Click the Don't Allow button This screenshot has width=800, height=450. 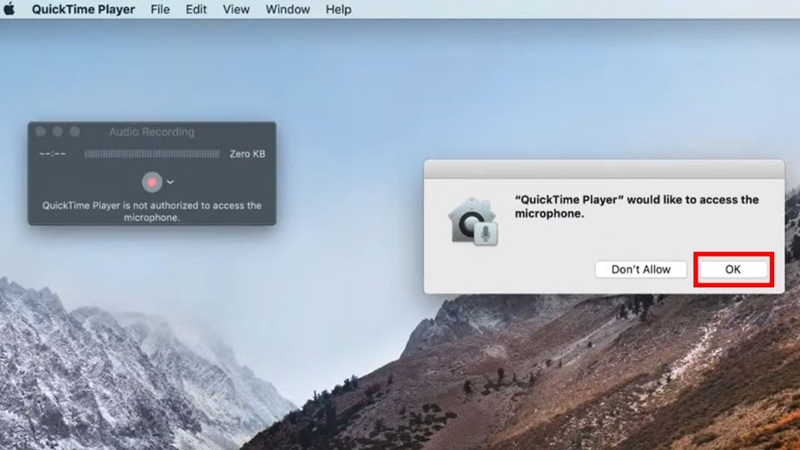(641, 269)
